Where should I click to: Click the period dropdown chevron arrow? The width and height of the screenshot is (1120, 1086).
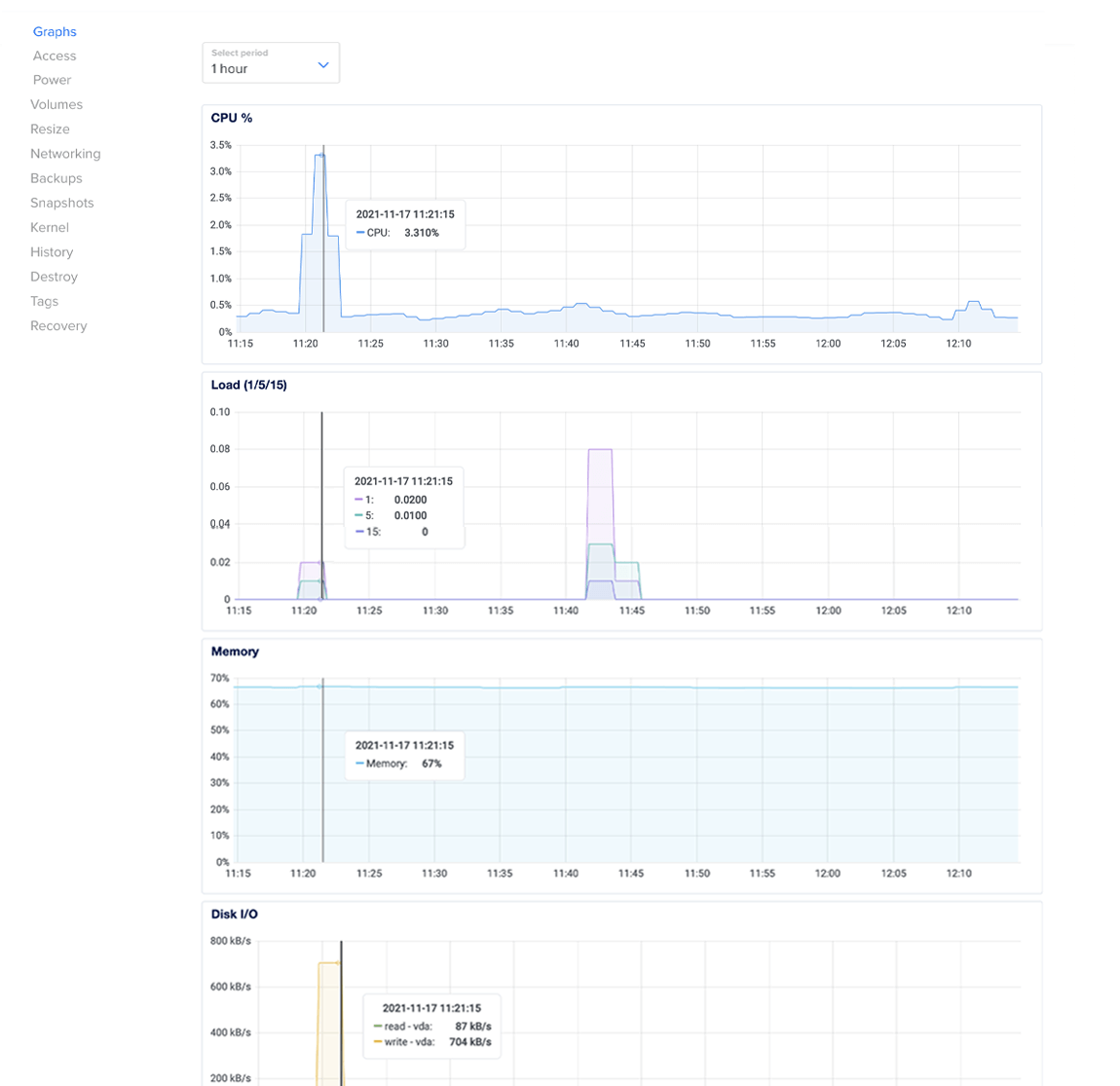[x=323, y=65]
